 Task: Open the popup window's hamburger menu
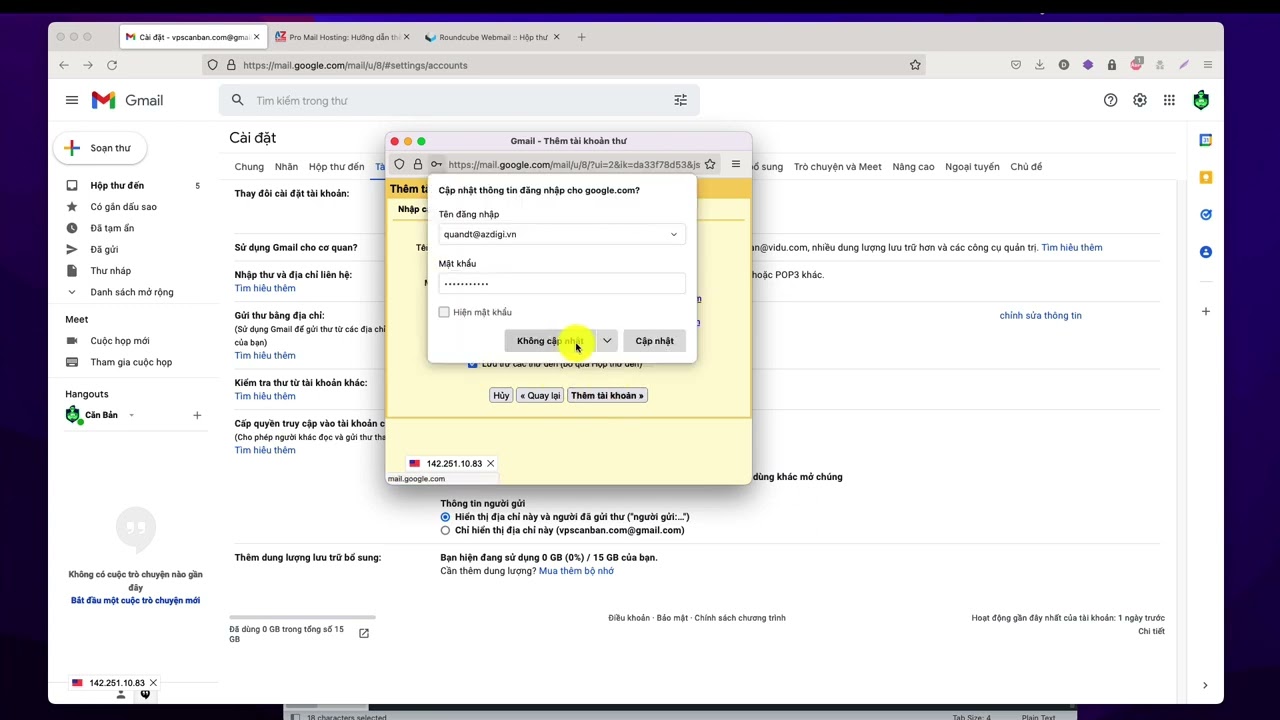[736, 164]
